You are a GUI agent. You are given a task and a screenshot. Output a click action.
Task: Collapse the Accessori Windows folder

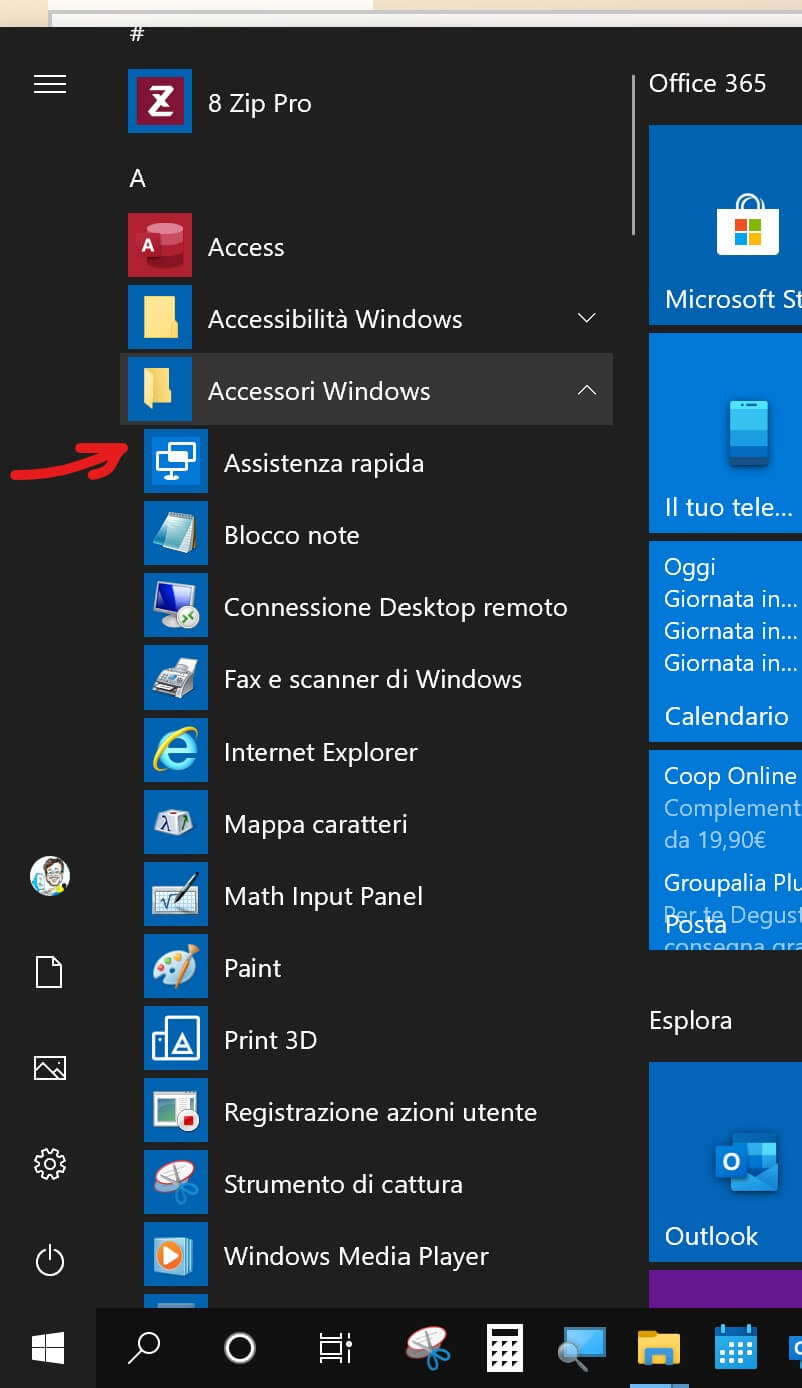tap(587, 391)
